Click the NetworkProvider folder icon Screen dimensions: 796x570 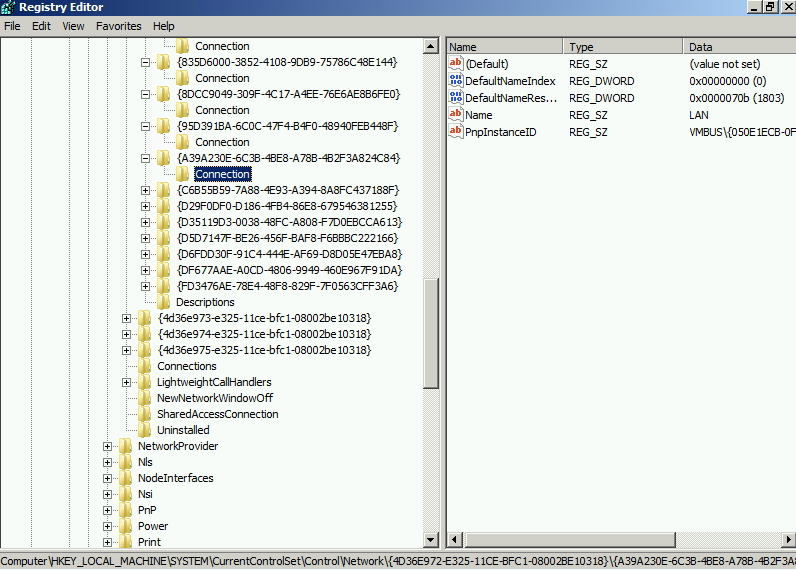click(125, 446)
